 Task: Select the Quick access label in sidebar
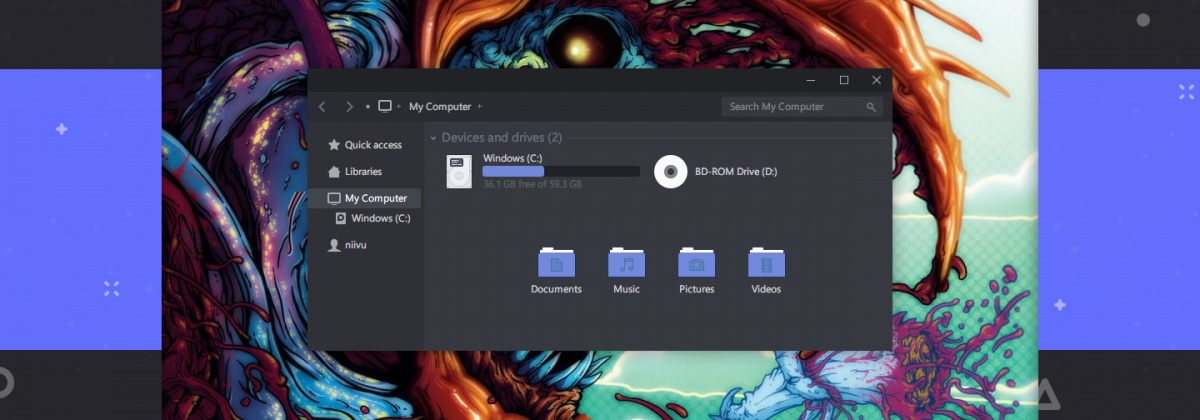click(x=373, y=145)
